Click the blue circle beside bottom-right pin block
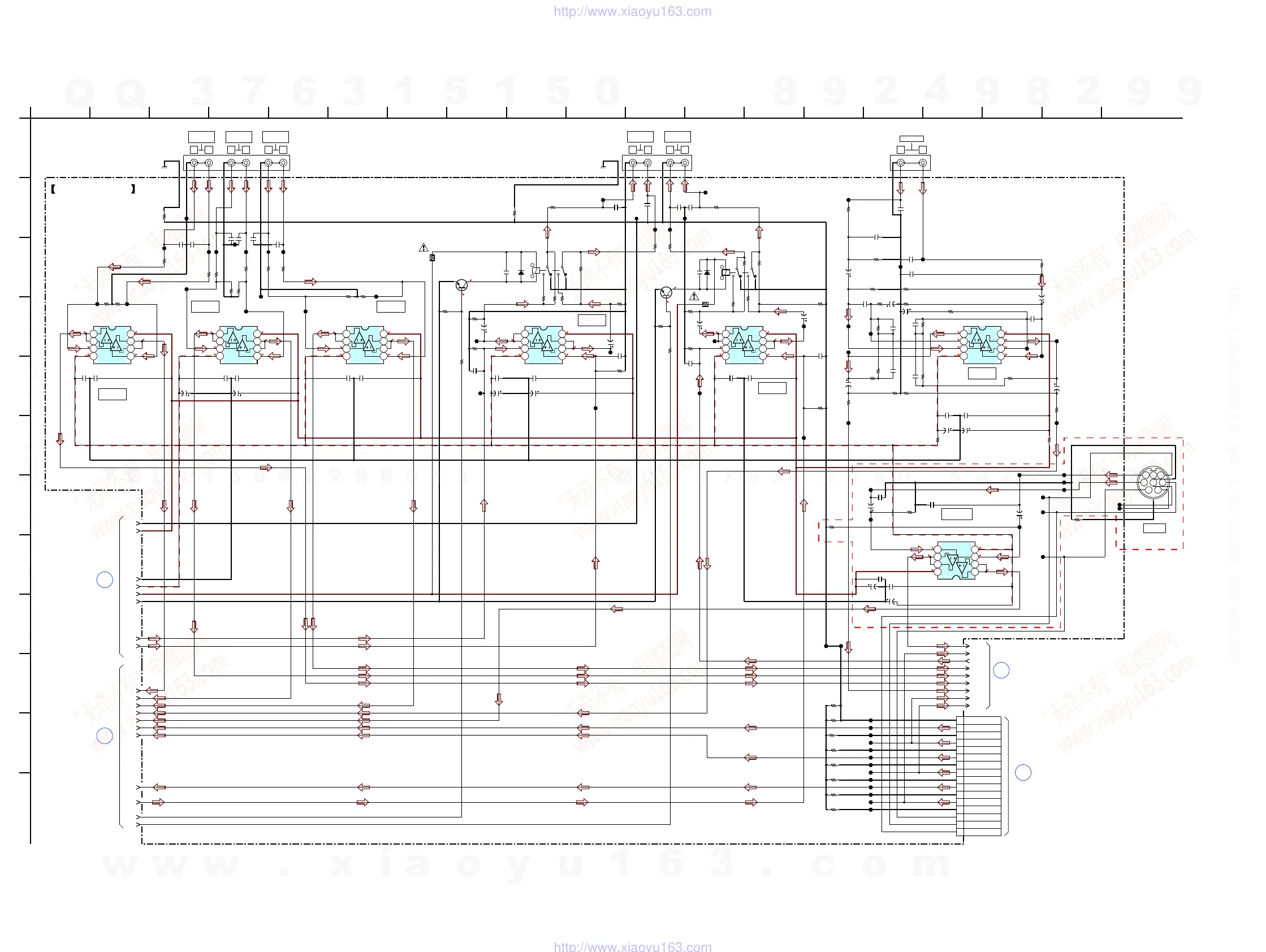Image resolution: width=1266 pixels, height=952 pixels. pyautogui.click(x=1023, y=772)
